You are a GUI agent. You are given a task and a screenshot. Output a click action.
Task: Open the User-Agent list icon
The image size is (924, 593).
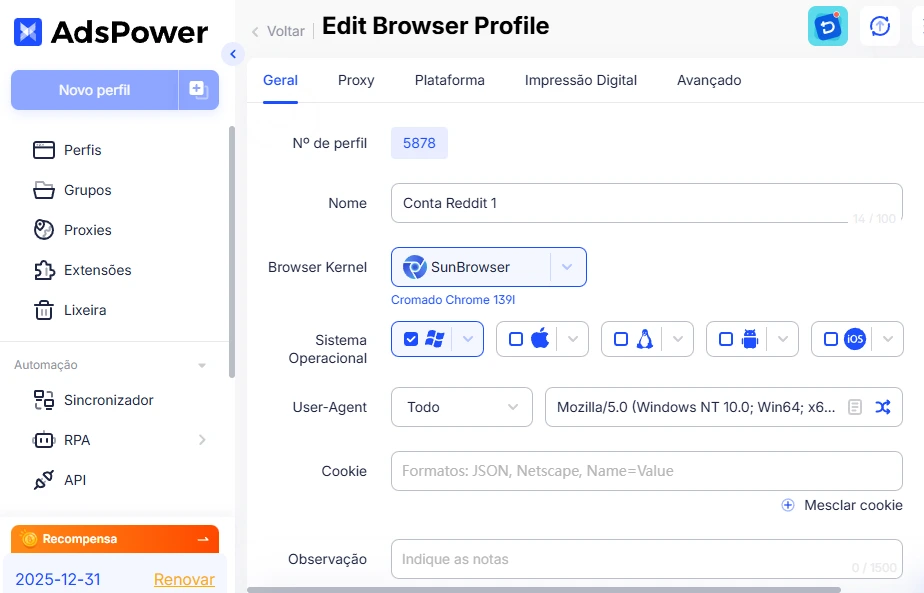pos(855,407)
